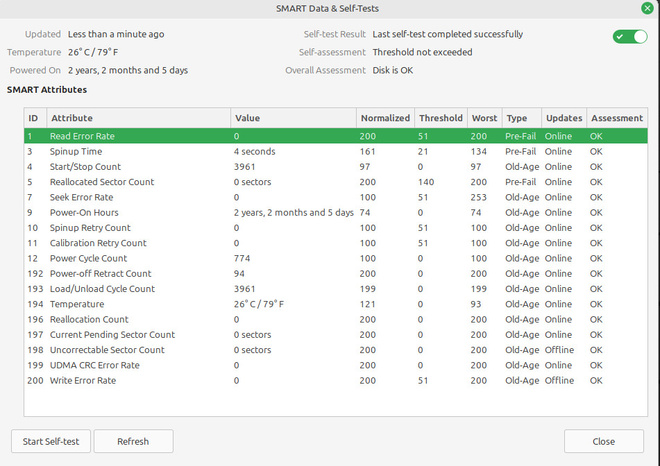Select the UDMA CRC Error Rate row
Viewport: 660px width, 466px height.
tap(335, 365)
